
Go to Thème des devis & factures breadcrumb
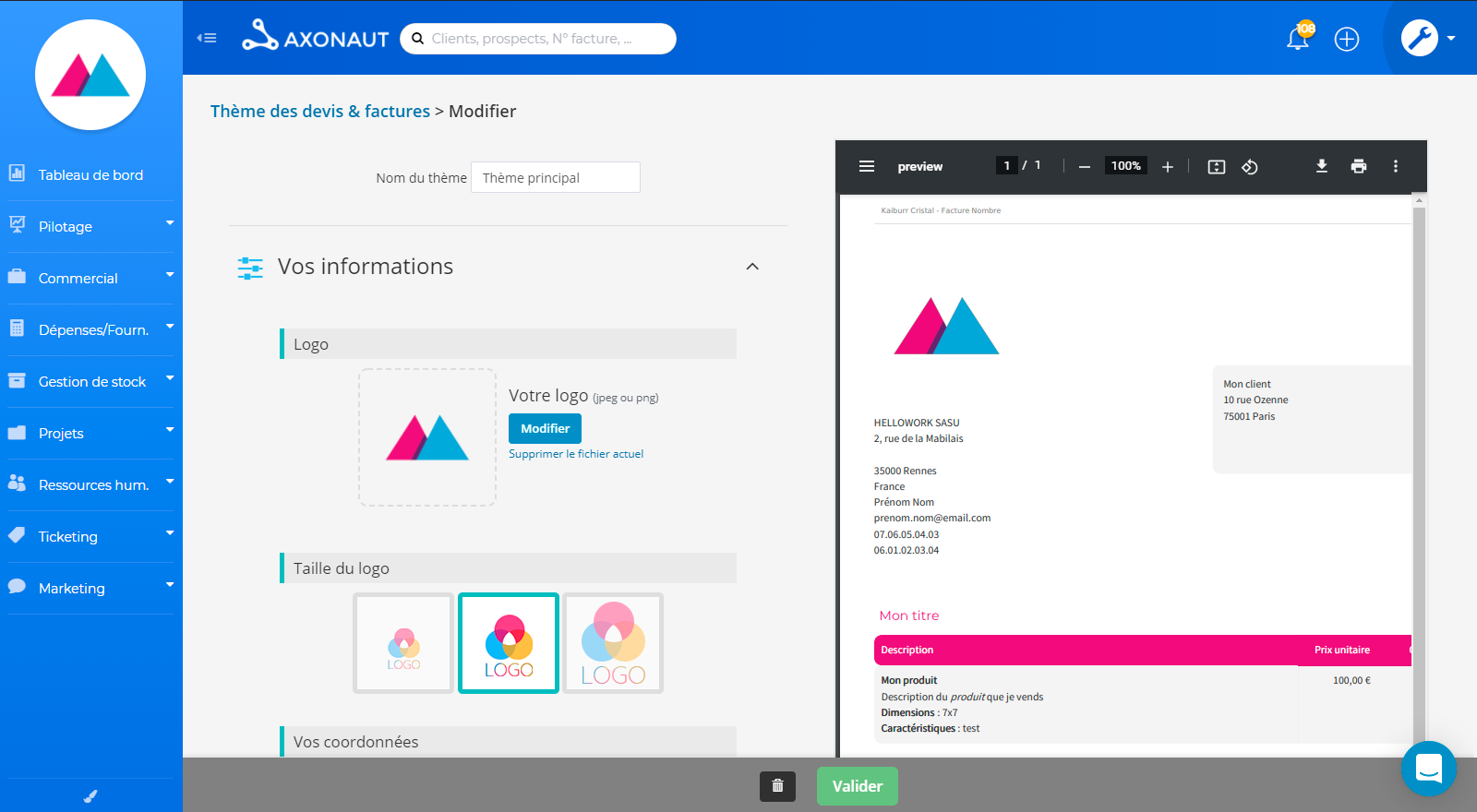(x=320, y=111)
